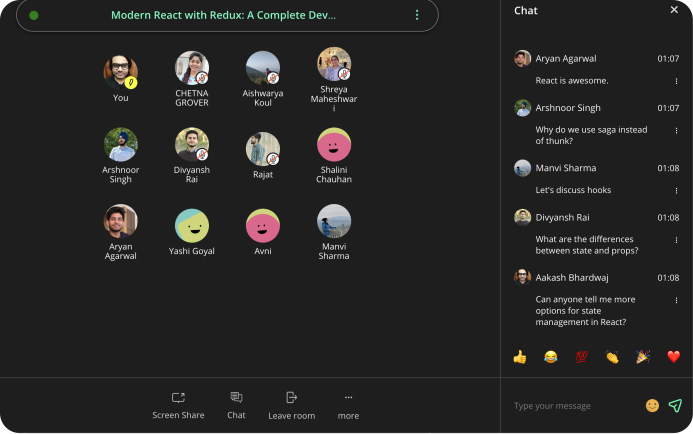This screenshot has width=693, height=434.
Task: Click the green live status dot
Action: [34, 15]
